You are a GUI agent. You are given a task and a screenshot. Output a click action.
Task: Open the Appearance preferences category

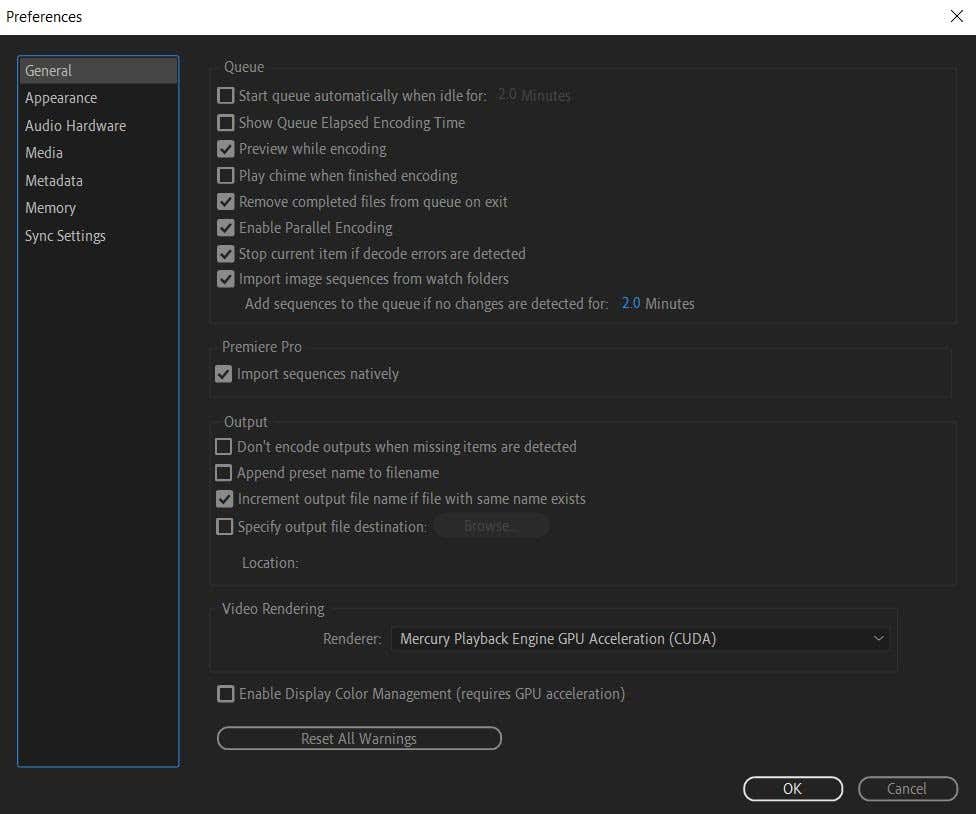click(61, 98)
